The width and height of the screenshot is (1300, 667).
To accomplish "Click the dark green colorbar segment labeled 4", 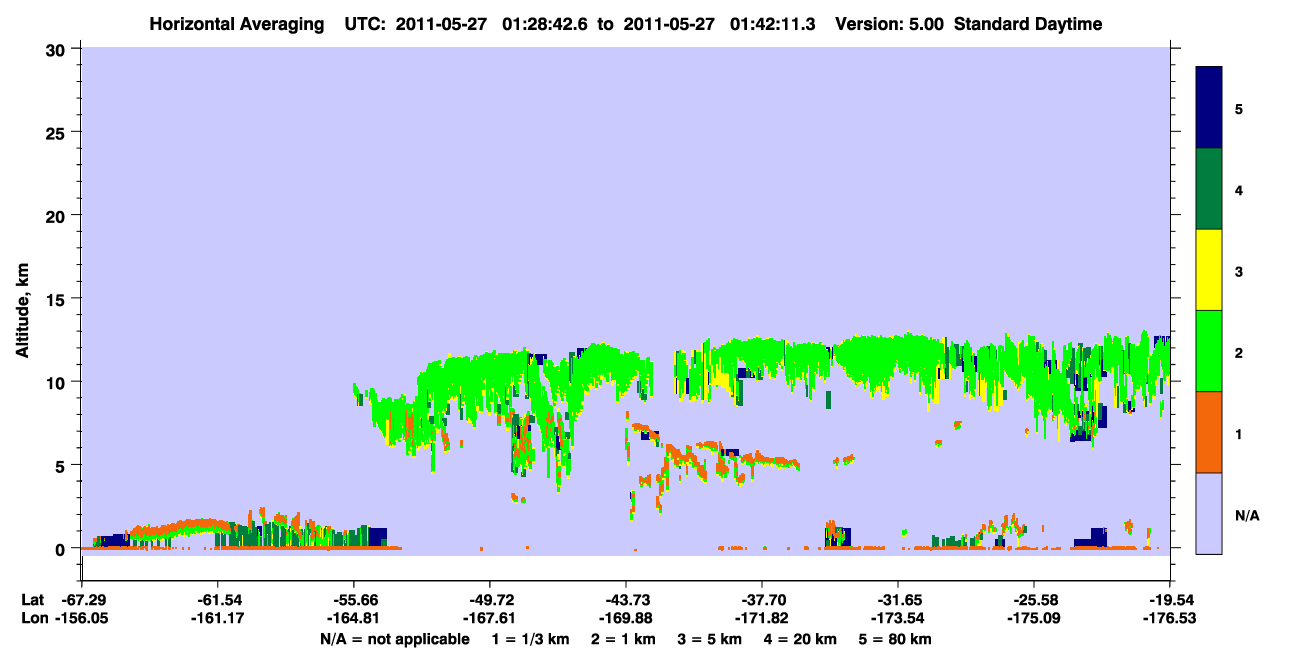I will click(1209, 189).
